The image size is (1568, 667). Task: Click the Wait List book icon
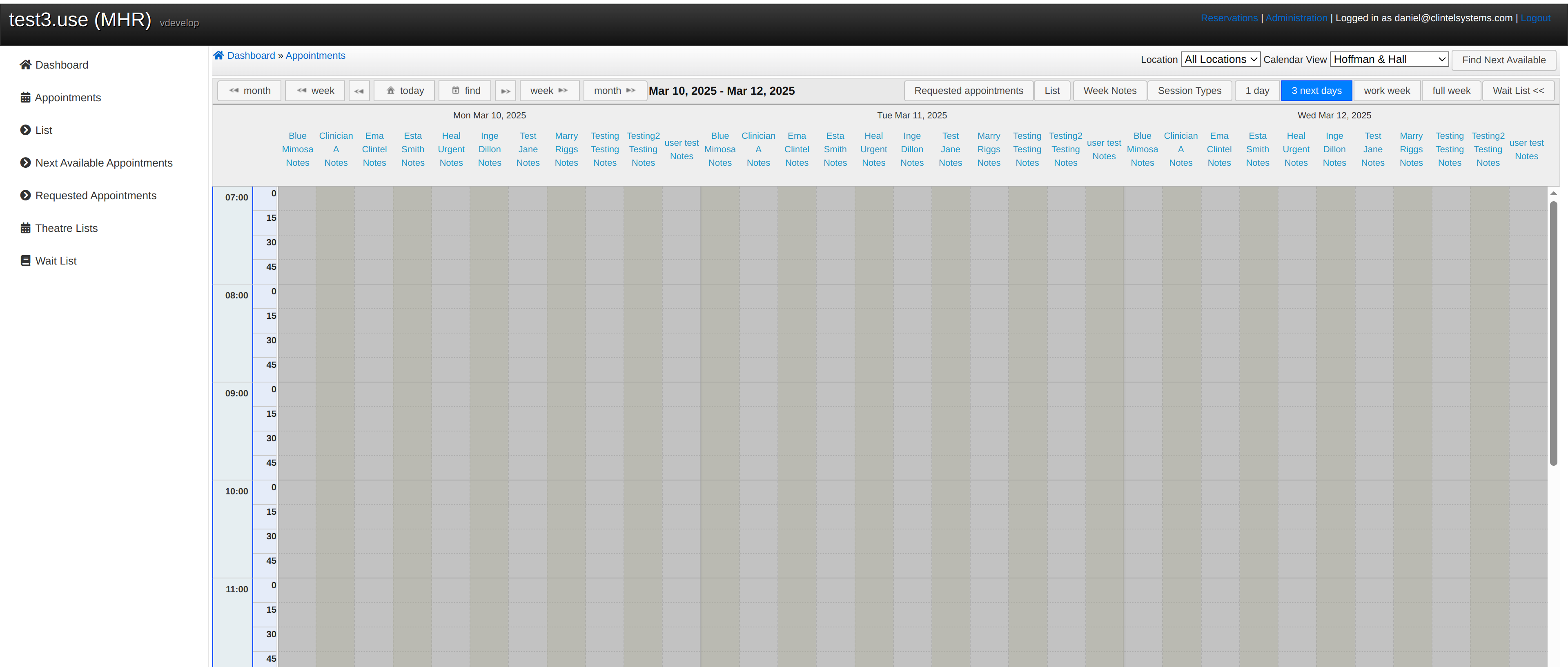[25, 260]
